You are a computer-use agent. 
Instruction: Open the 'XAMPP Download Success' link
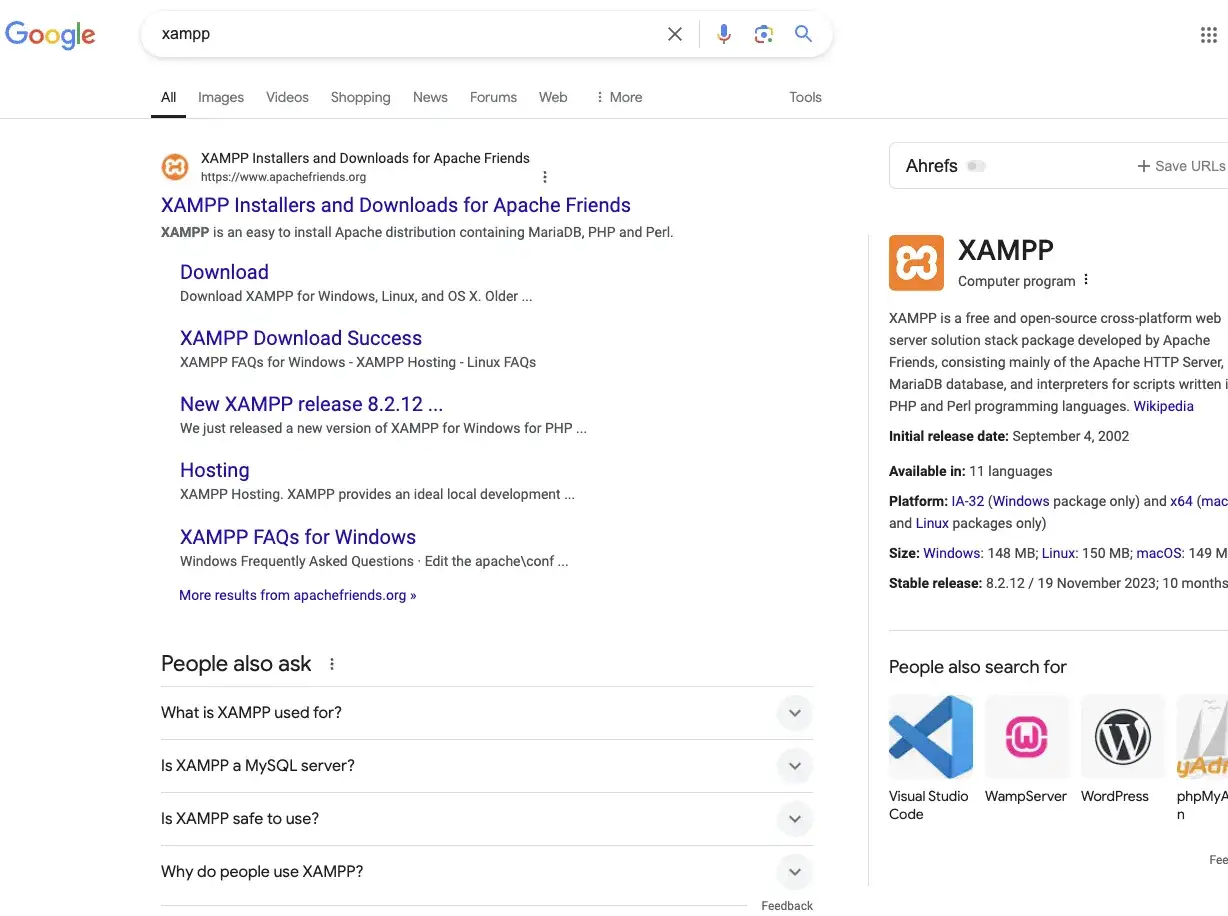pos(300,338)
